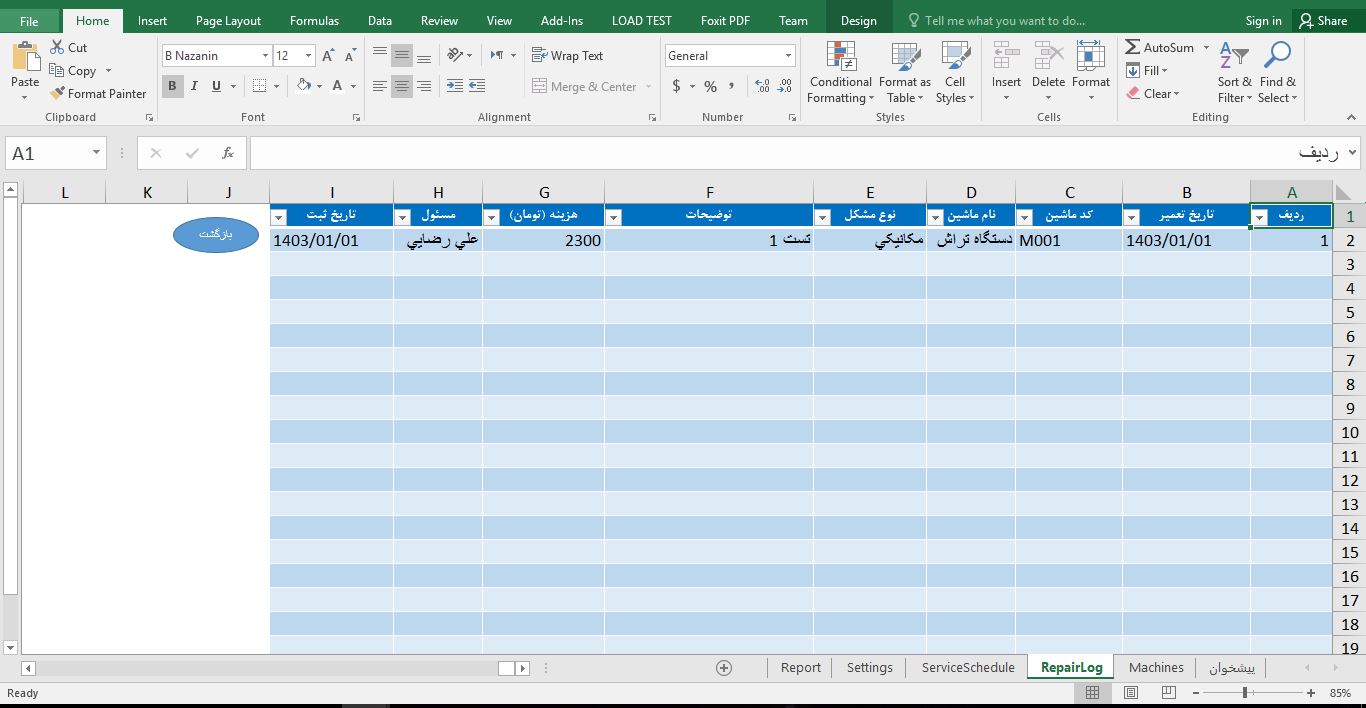Open filter dropdown for ردیف column
Image resolution: width=1366 pixels, height=708 pixels.
pyautogui.click(x=1260, y=217)
